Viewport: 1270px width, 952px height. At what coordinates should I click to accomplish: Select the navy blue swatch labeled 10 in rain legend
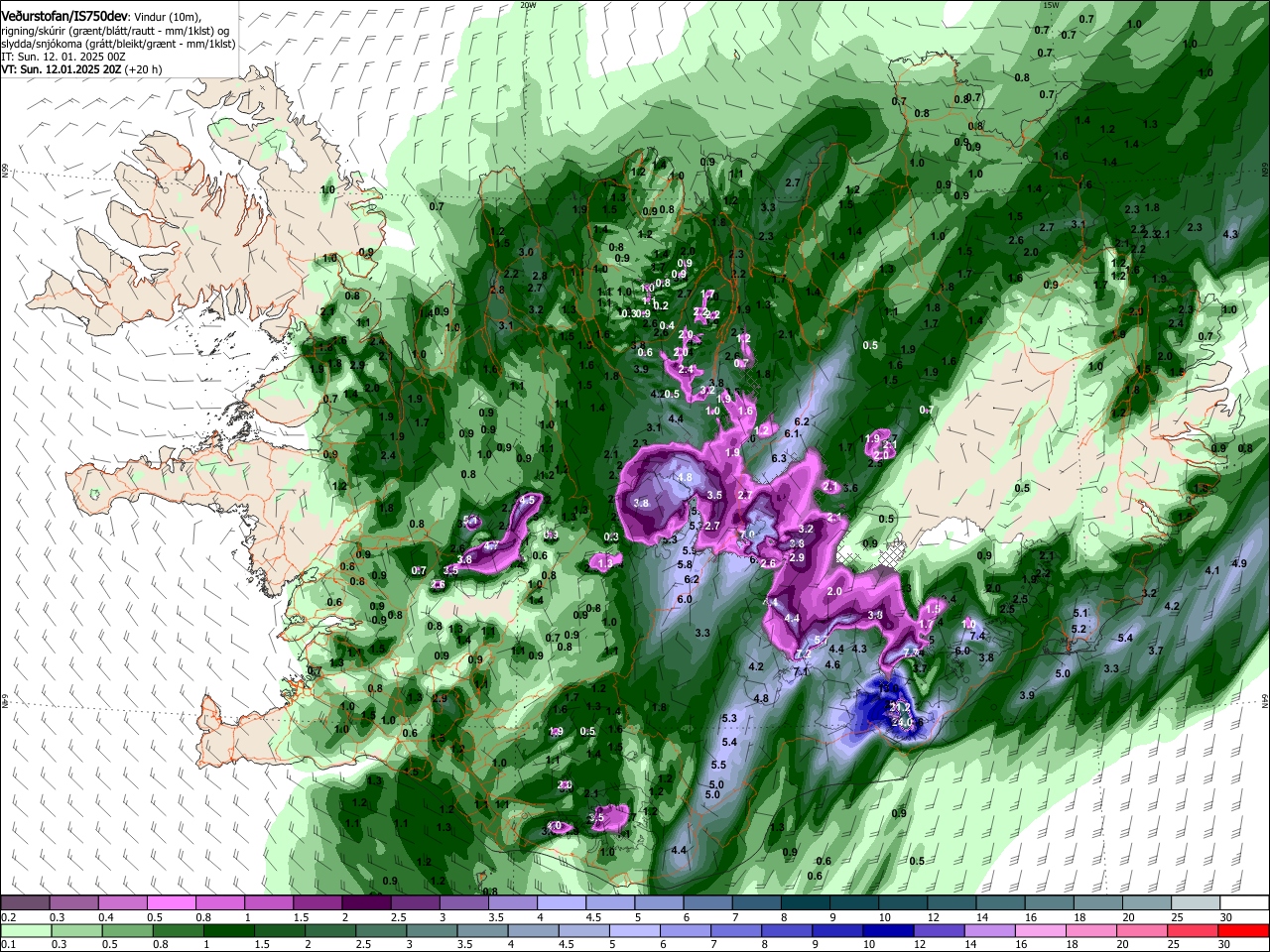pos(887,930)
